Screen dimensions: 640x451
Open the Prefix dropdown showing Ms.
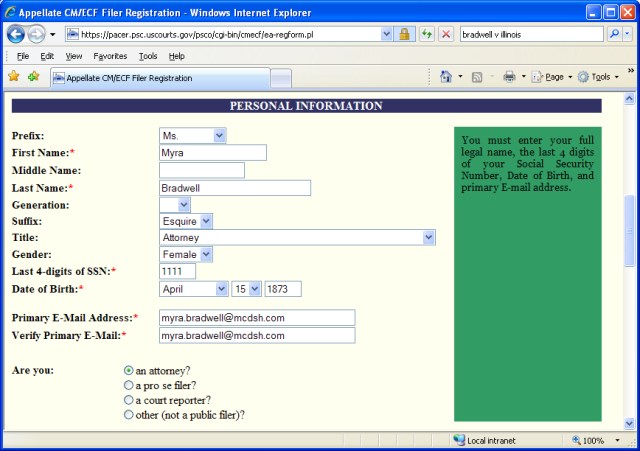(x=193, y=136)
